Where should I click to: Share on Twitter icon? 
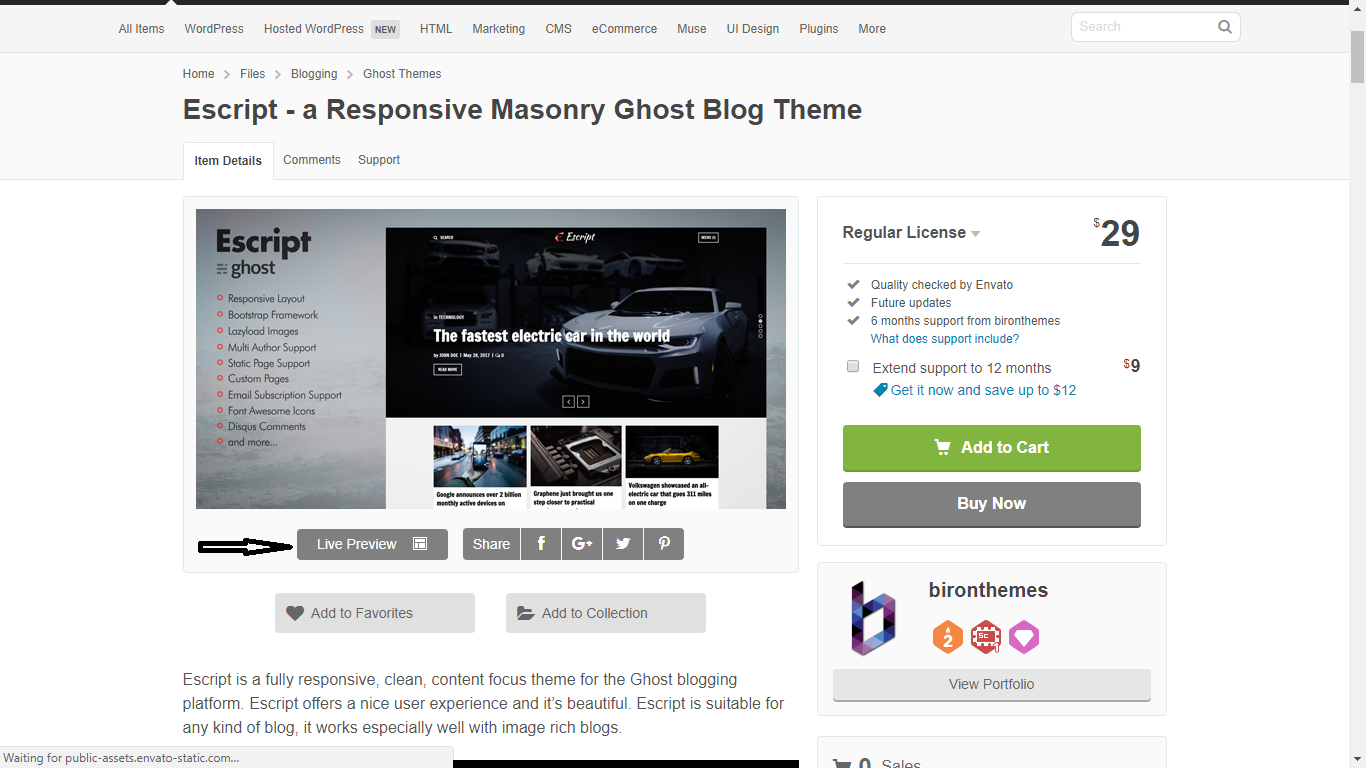coord(623,544)
